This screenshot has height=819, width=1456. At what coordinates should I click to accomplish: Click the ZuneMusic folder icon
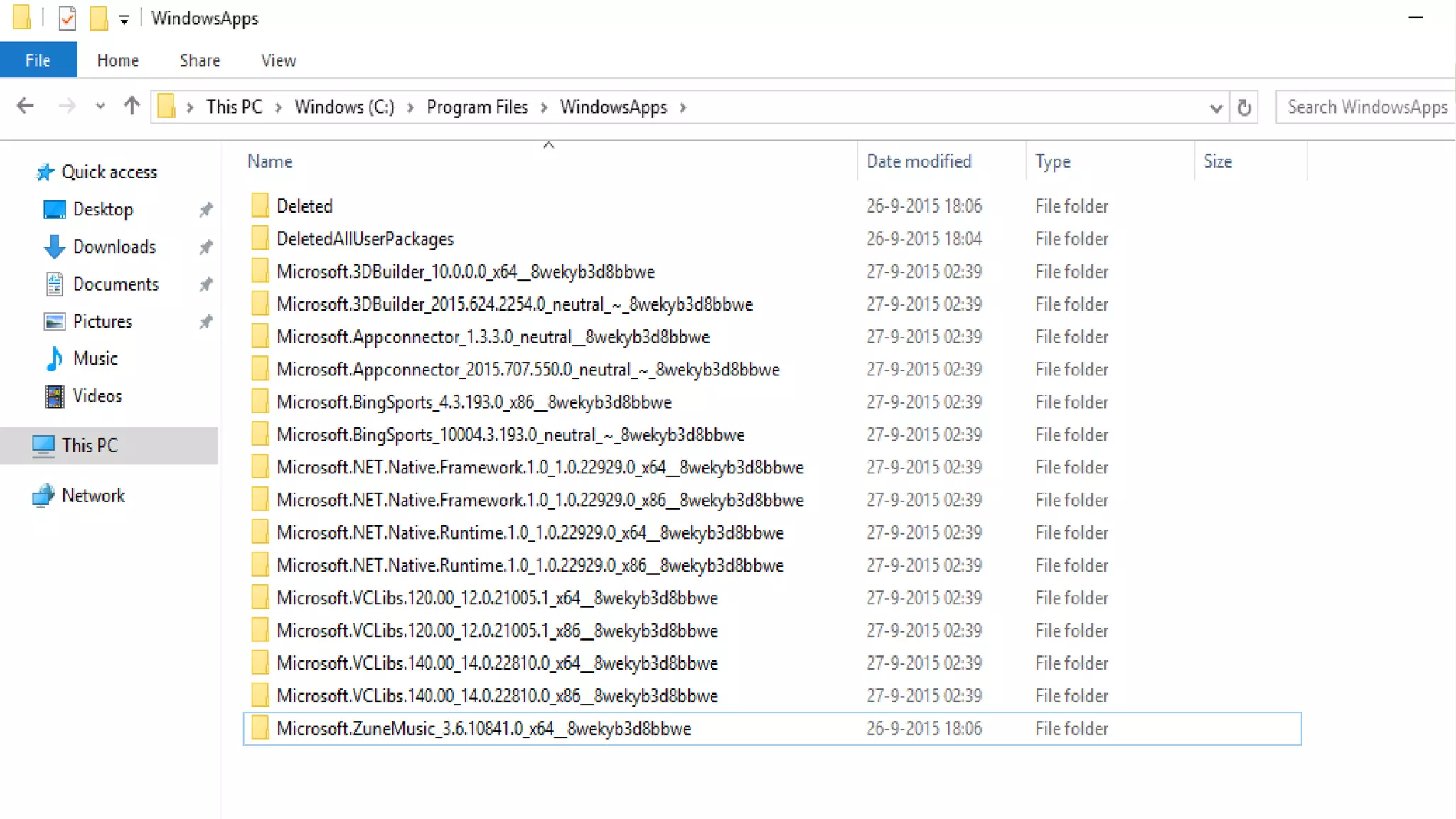(x=260, y=728)
